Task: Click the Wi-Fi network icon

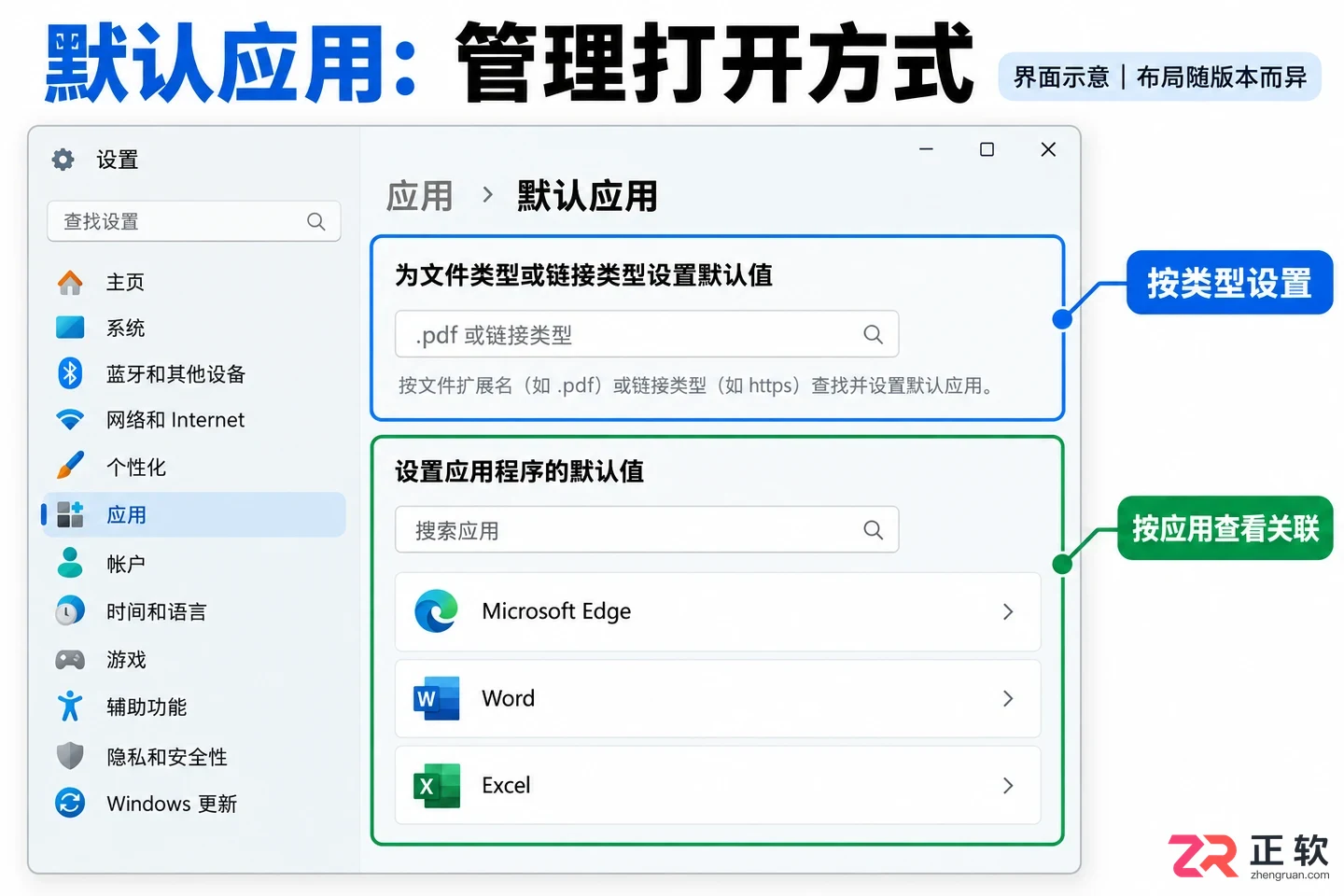Action: 70,420
